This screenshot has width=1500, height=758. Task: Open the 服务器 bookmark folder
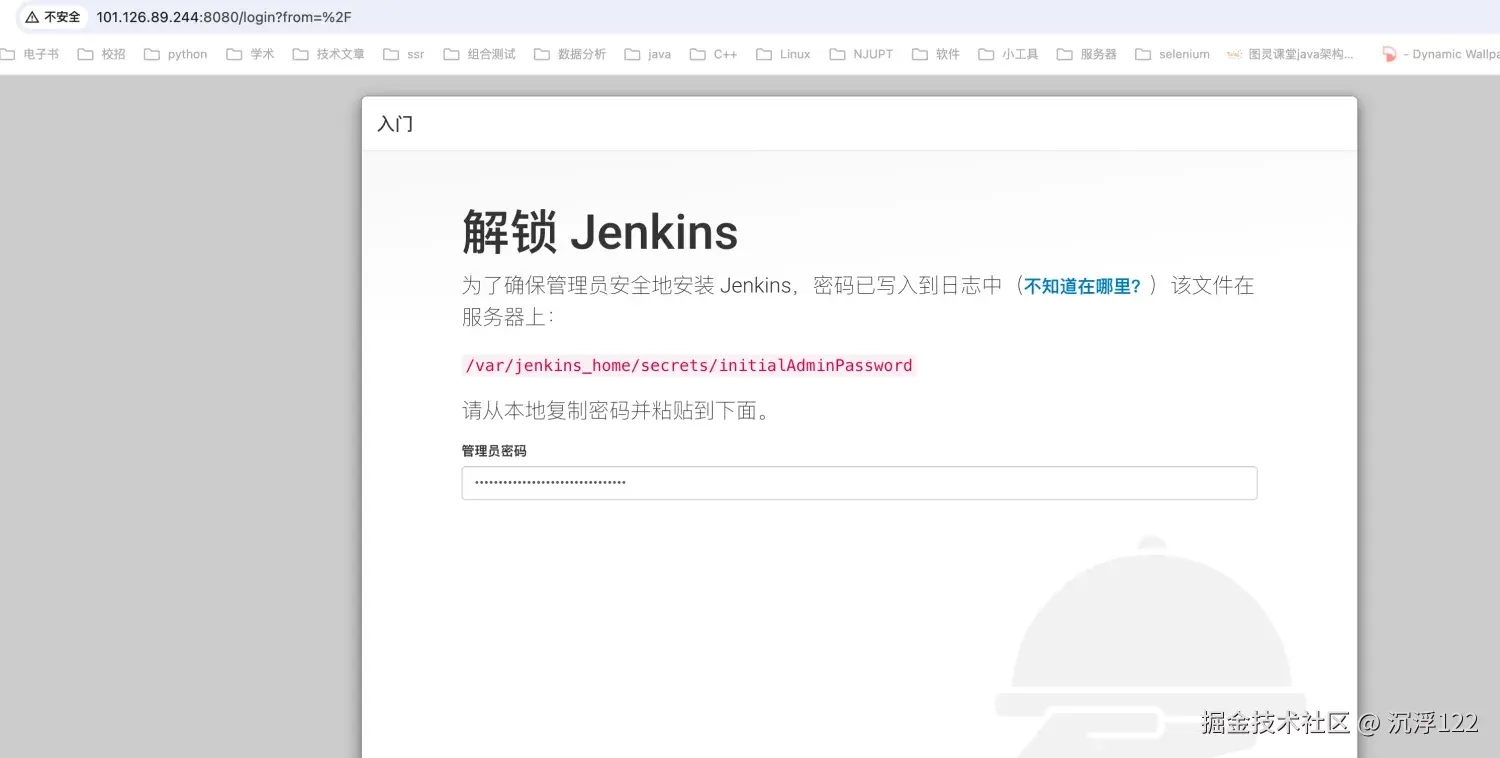click(1087, 54)
